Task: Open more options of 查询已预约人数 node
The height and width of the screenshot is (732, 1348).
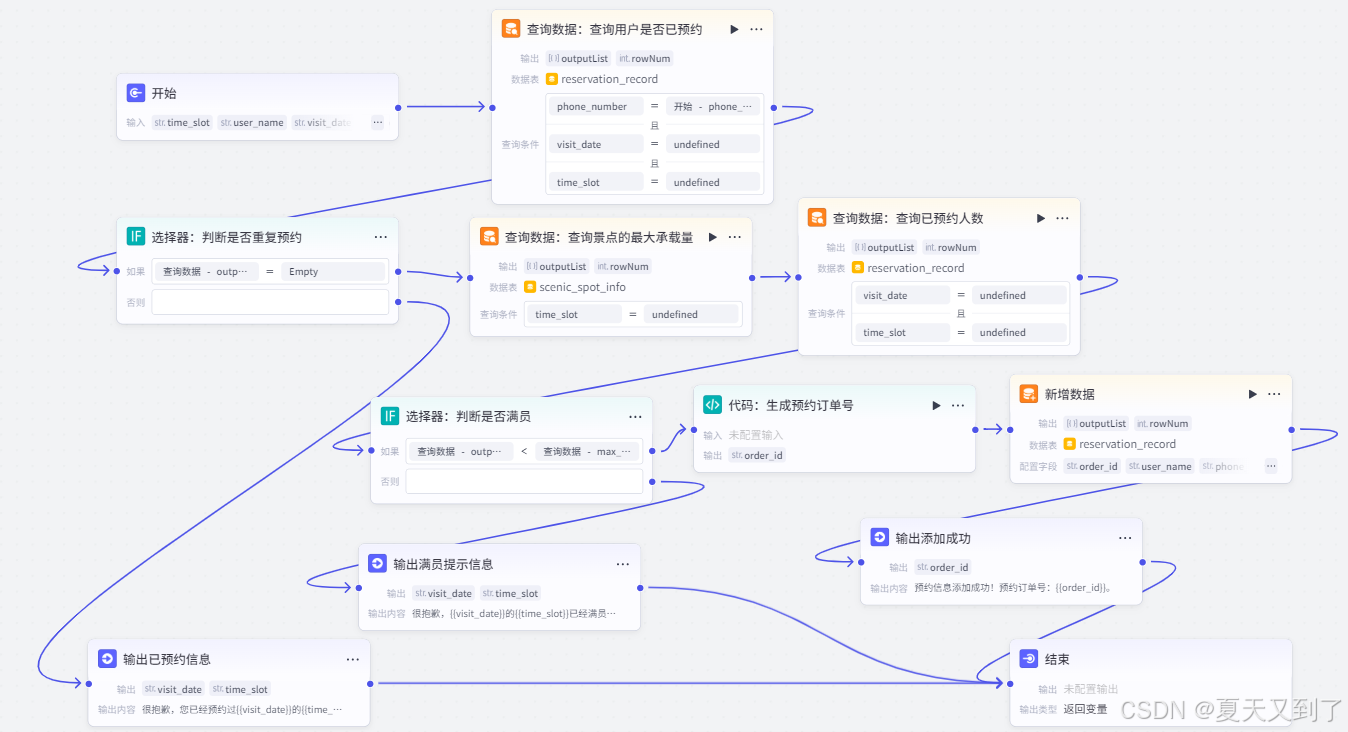Action: (1062, 218)
